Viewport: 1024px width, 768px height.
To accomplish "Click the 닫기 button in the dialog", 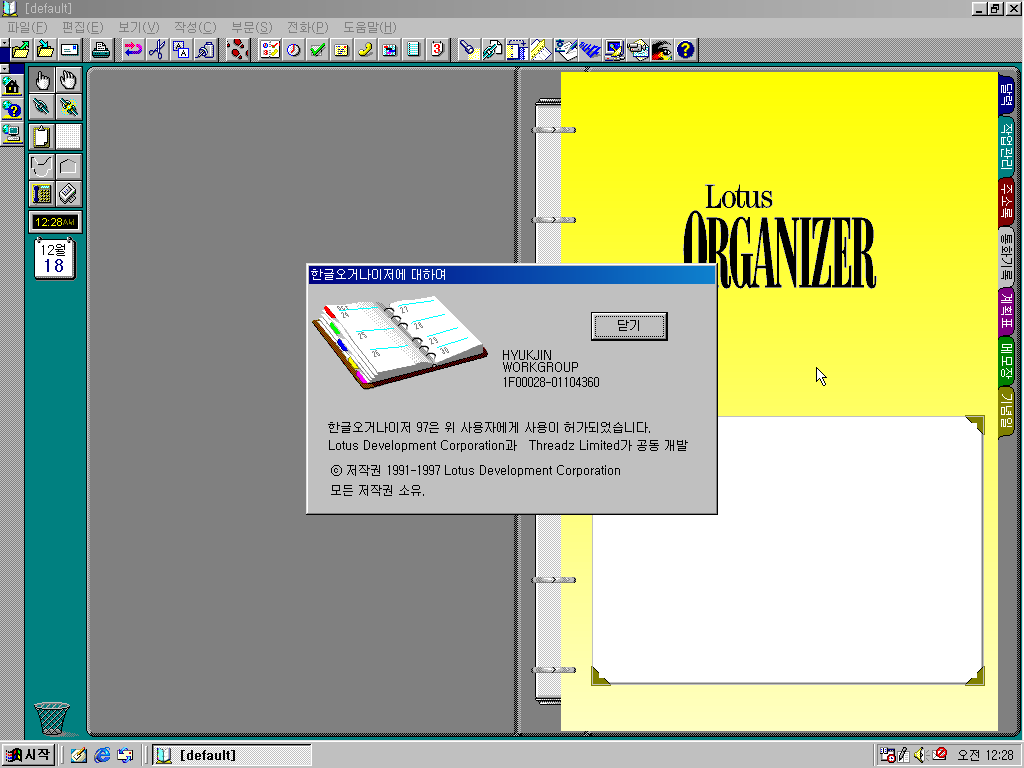I will (629, 326).
